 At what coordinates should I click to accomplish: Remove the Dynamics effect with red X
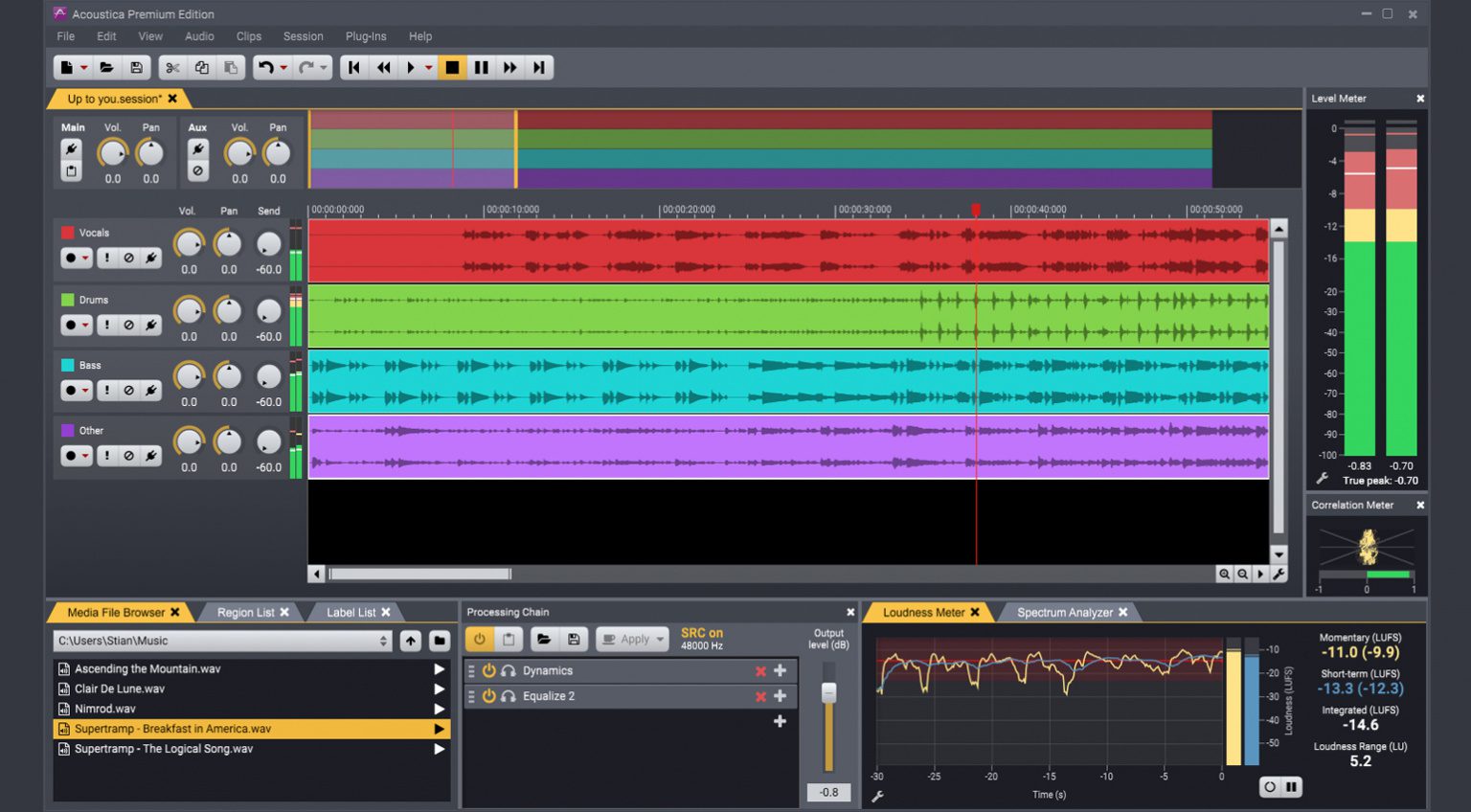tap(760, 671)
